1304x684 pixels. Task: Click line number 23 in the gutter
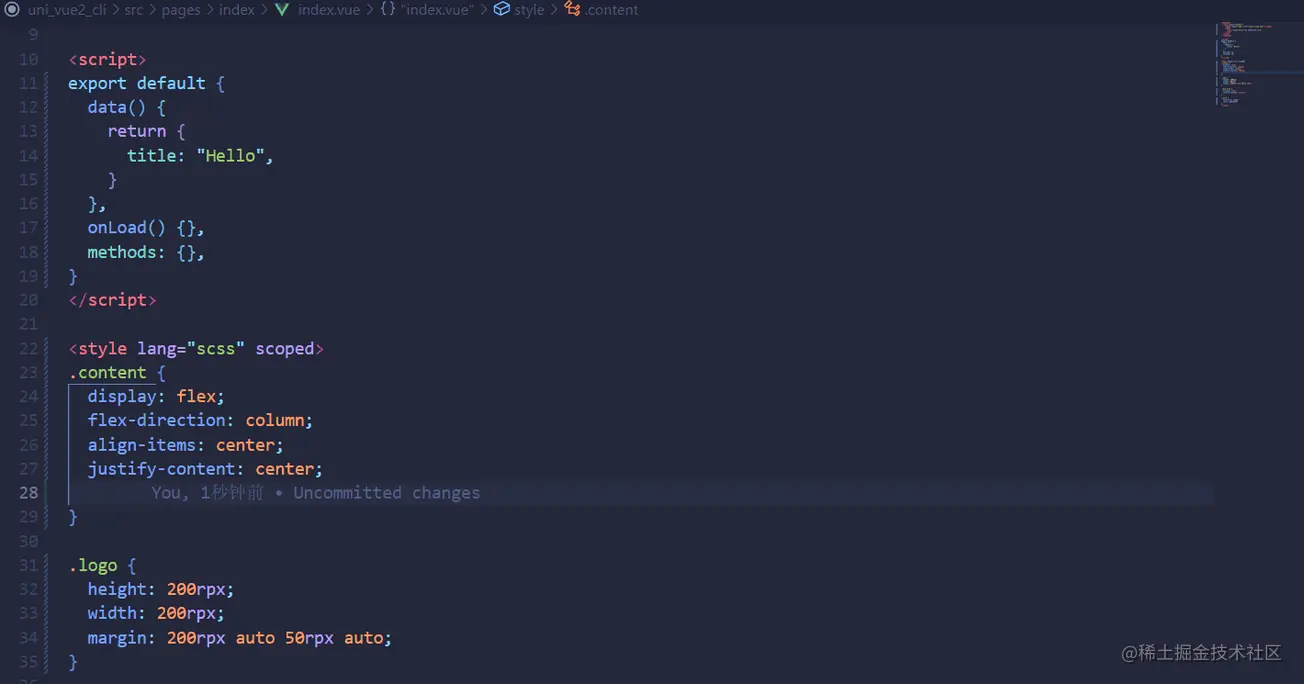tap(28, 373)
